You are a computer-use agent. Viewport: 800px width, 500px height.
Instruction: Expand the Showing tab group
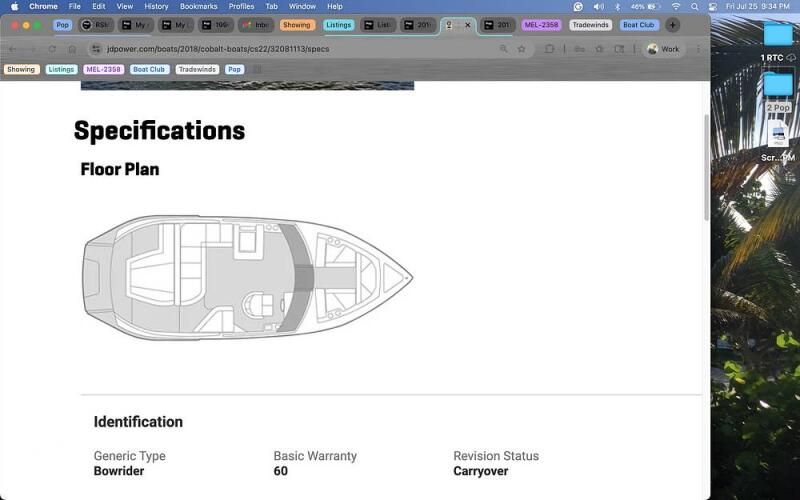click(x=296, y=25)
